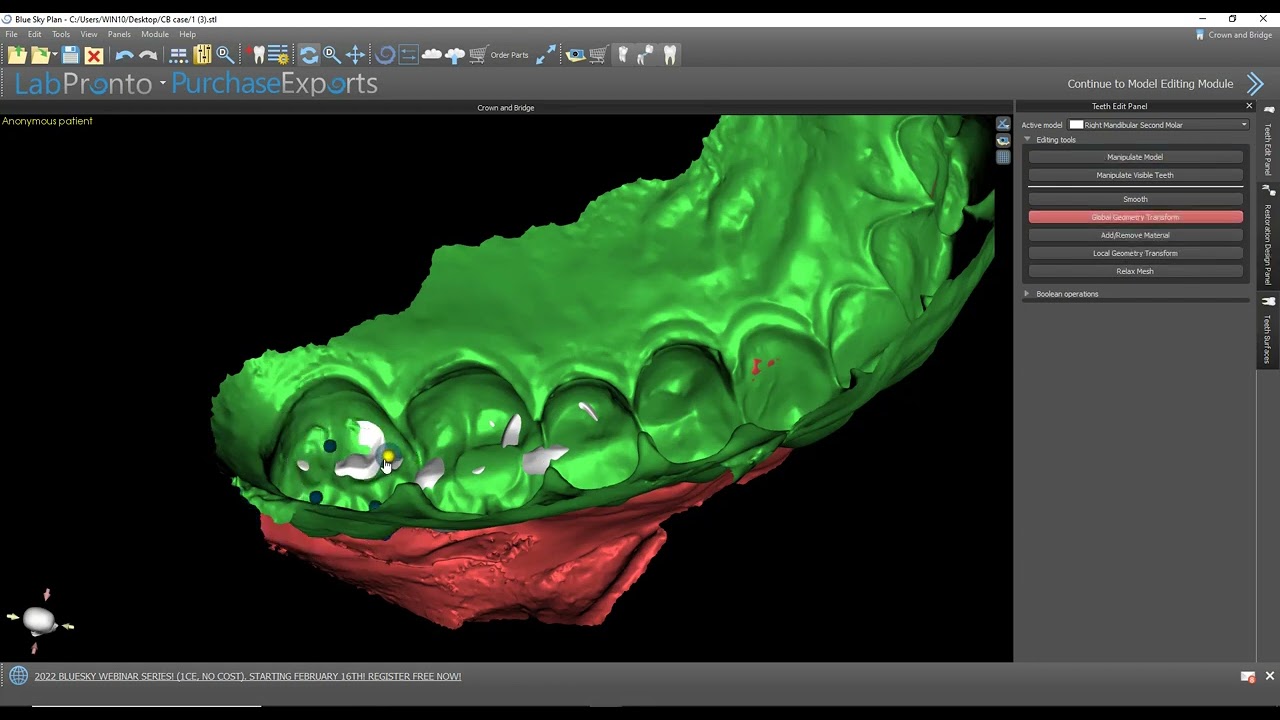
Task: Click the open folder icon in toolbar
Action: point(40,55)
